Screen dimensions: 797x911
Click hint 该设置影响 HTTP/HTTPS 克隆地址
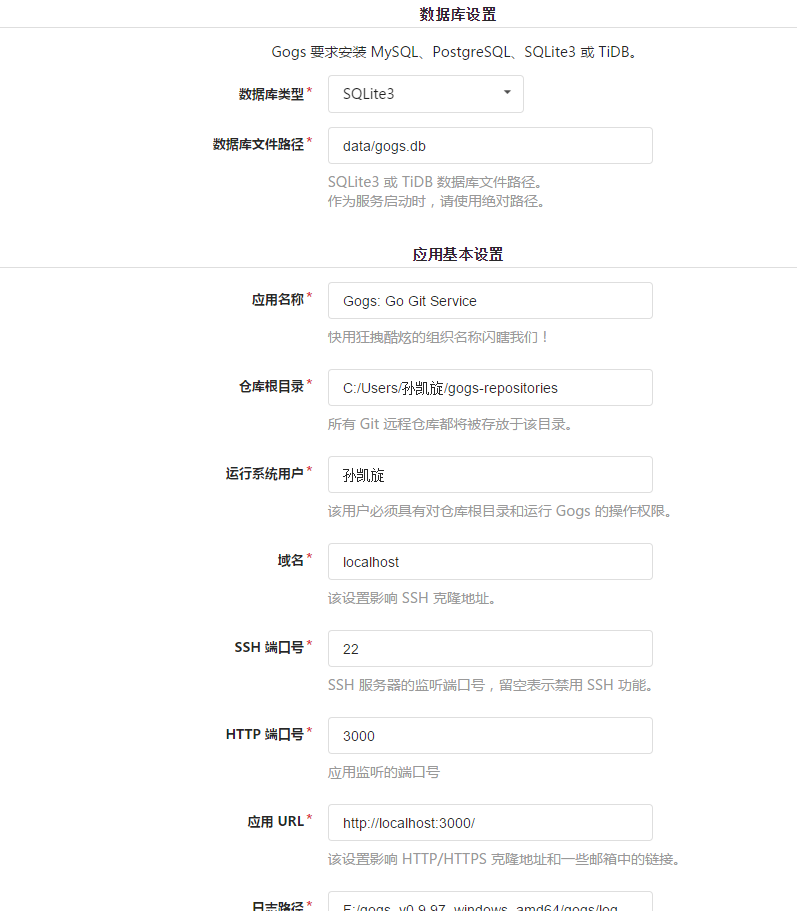pos(504,859)
